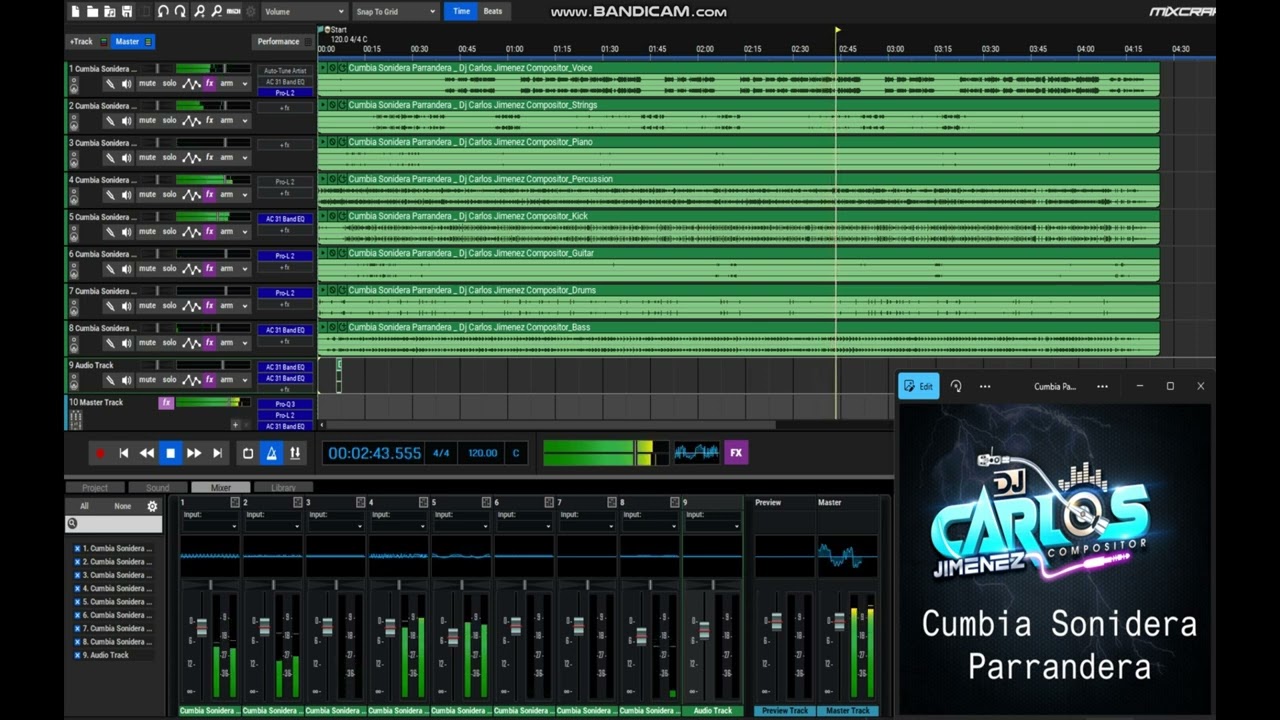Uncheck 9. Audio Track in mixer list
The image size is (1280, 720).
pyautogui.click(x=77, y=655)
